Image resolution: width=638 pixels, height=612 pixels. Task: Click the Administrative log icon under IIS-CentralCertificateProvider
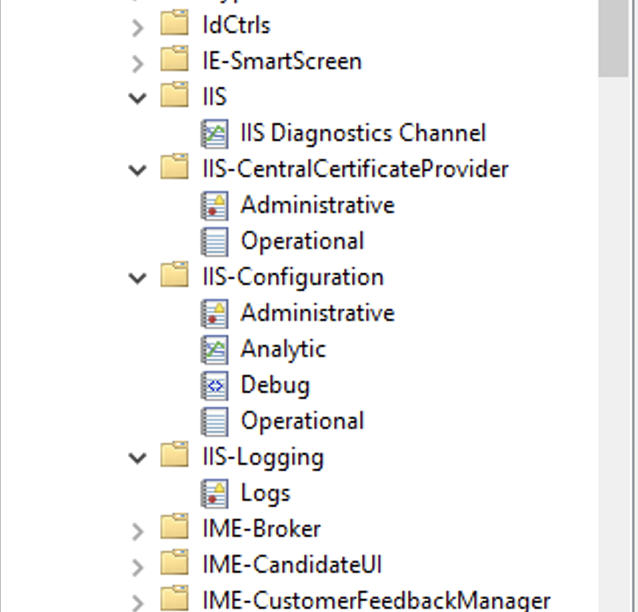pyautogui.click(x=214, y=205)
